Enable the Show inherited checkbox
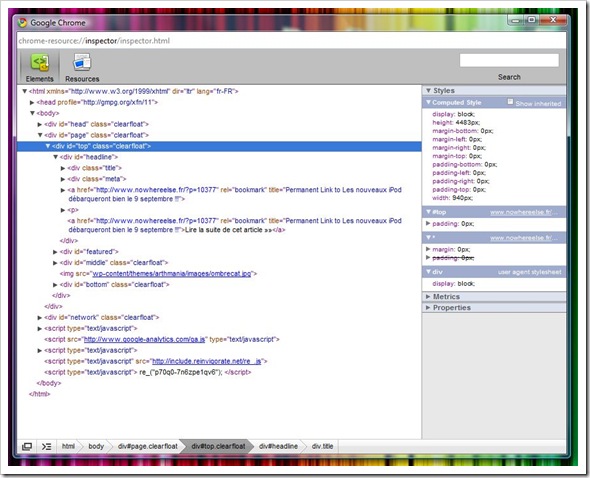 pos(510,101)
